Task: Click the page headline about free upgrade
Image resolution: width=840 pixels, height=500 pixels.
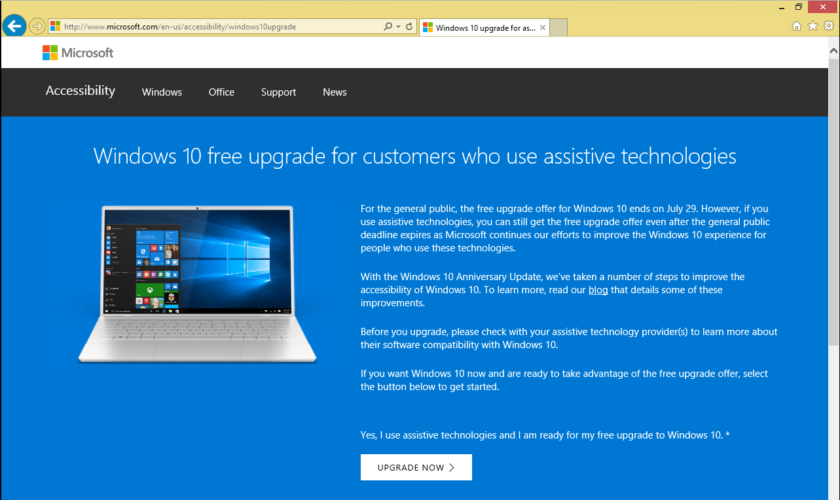Action: [x=415, y=156]
